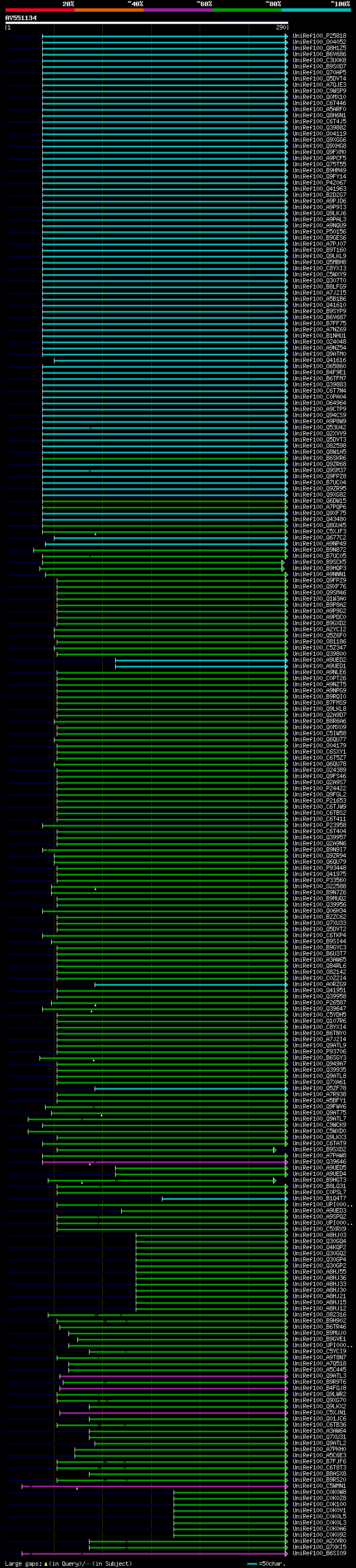
Task: Click the red 20% identity legend segment
Action: pyautogui.click(x=39, y=11)
